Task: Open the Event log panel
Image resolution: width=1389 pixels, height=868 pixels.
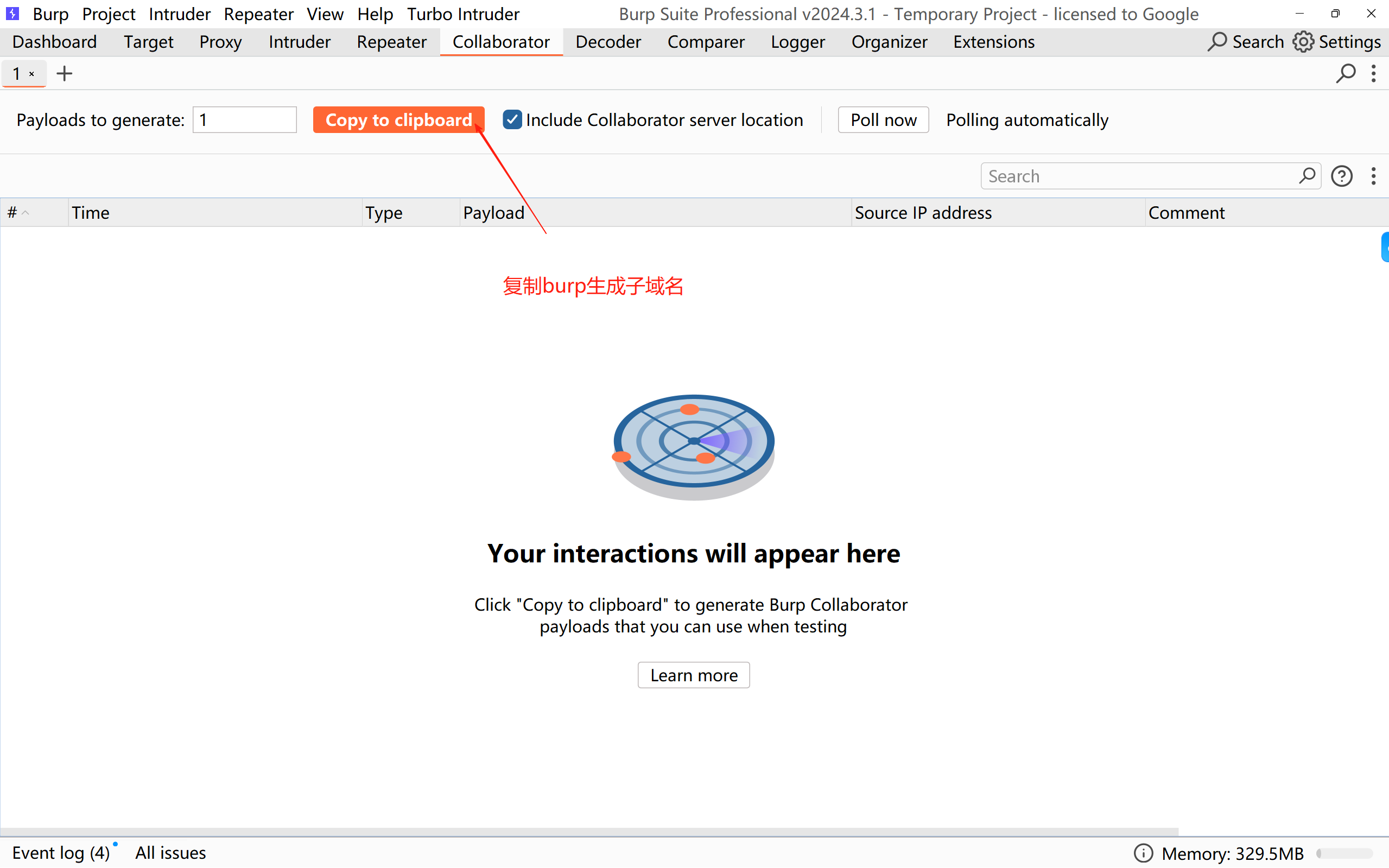Action: click(60, 853)
